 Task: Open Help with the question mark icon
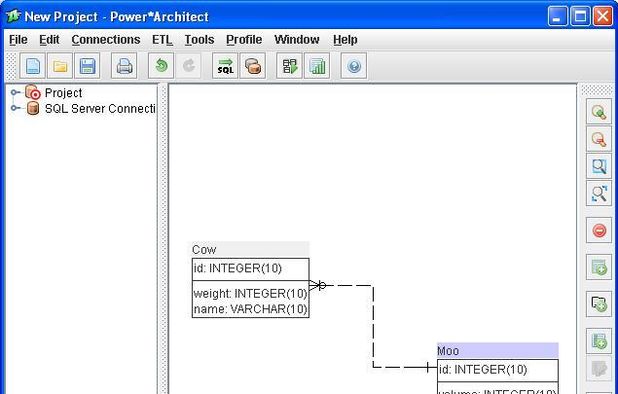354,66
